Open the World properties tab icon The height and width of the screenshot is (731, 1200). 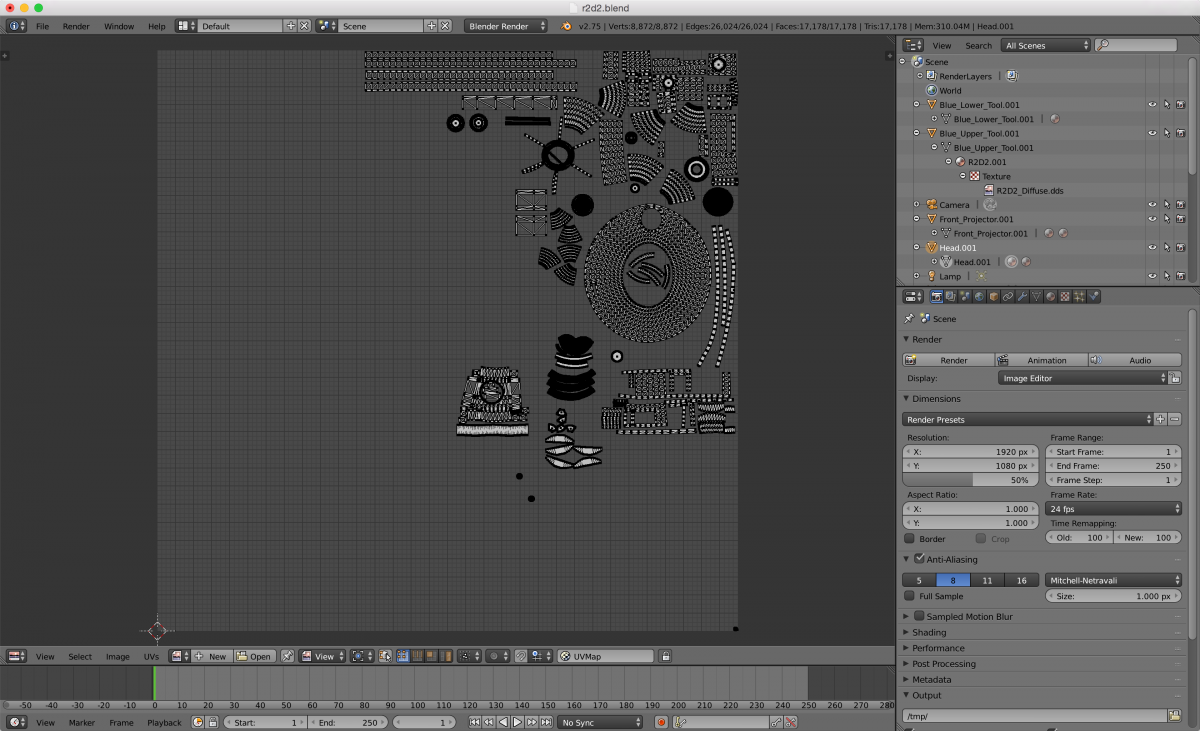[x=979, y=296]
